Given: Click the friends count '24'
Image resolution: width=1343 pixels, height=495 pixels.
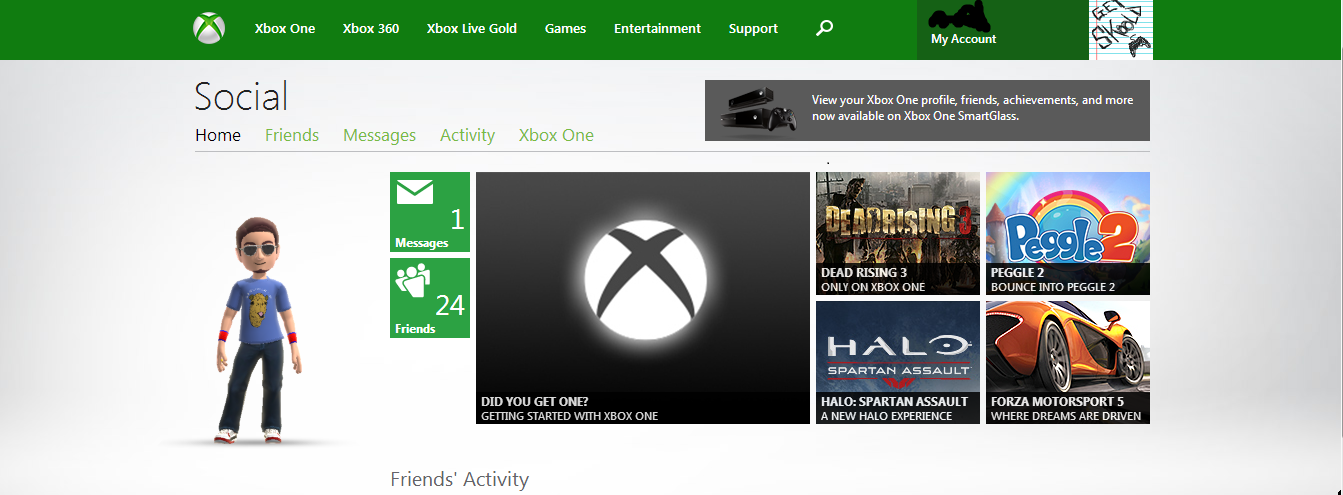Looking at the screenshot, I should point(450,305).
